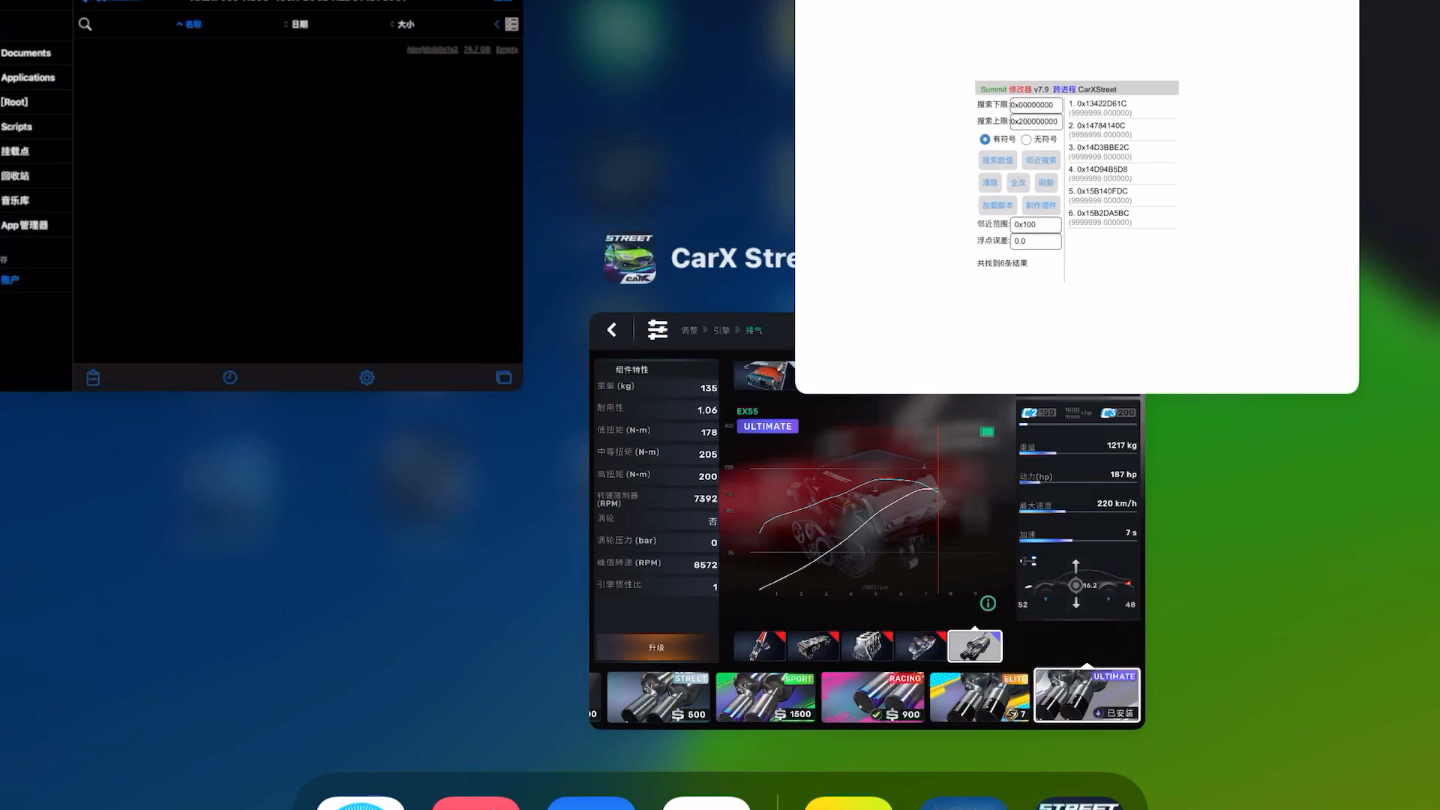Choose the installed ULTIMATE exhaust card
The height and width of the screenshot is (810, 1440).
coord(1087,695)
